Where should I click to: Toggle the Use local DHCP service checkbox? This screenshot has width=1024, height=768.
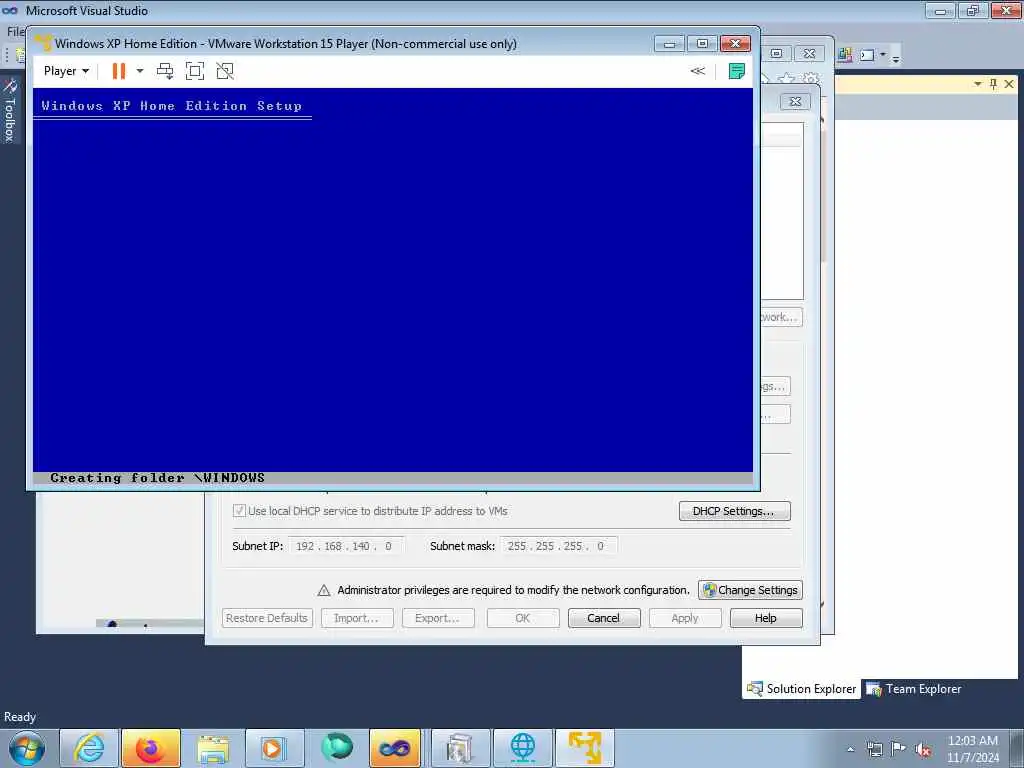pos(239,511)
